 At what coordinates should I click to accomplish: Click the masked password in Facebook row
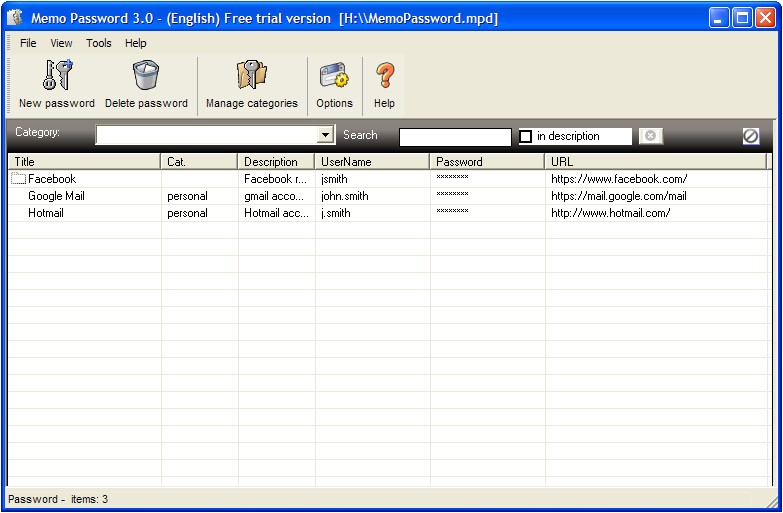tap(452, 177)
